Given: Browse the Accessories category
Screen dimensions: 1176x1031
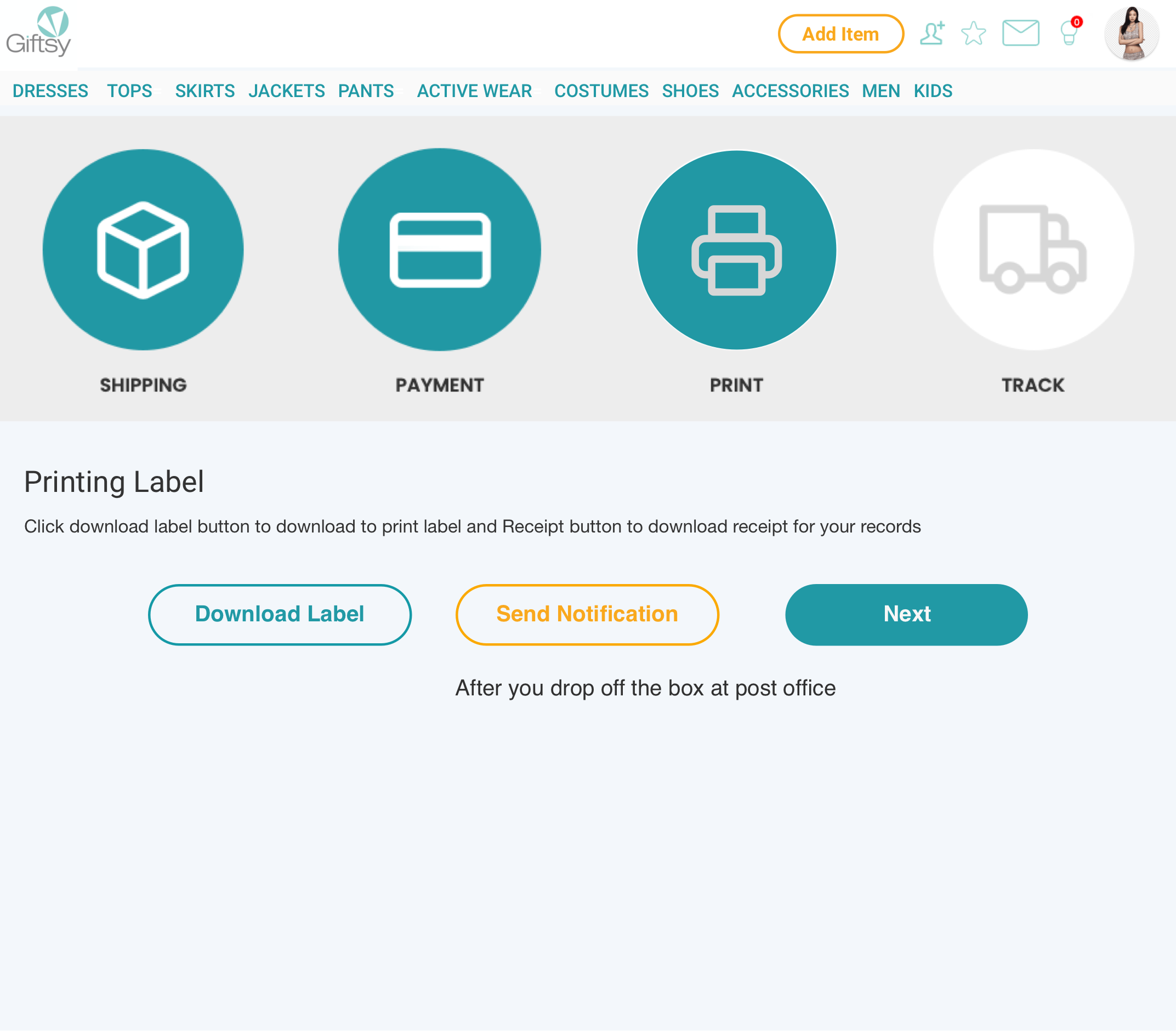Looking at the screenshot, I should tap(790, 91).
